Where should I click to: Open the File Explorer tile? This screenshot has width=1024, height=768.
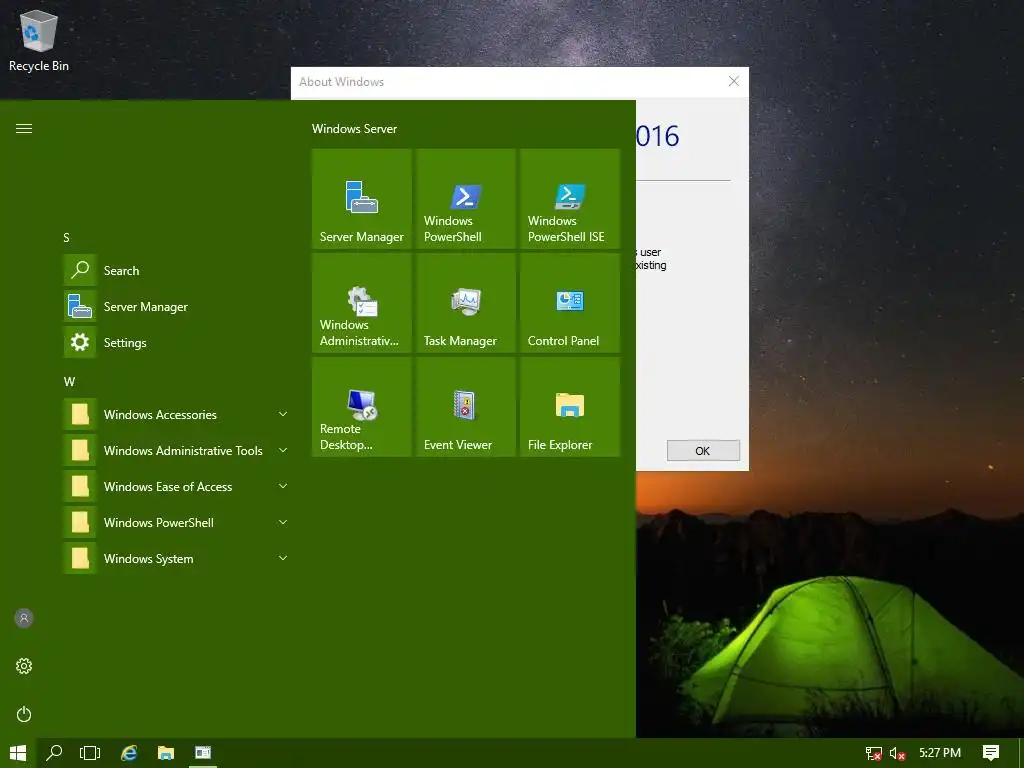click(569, 406)
